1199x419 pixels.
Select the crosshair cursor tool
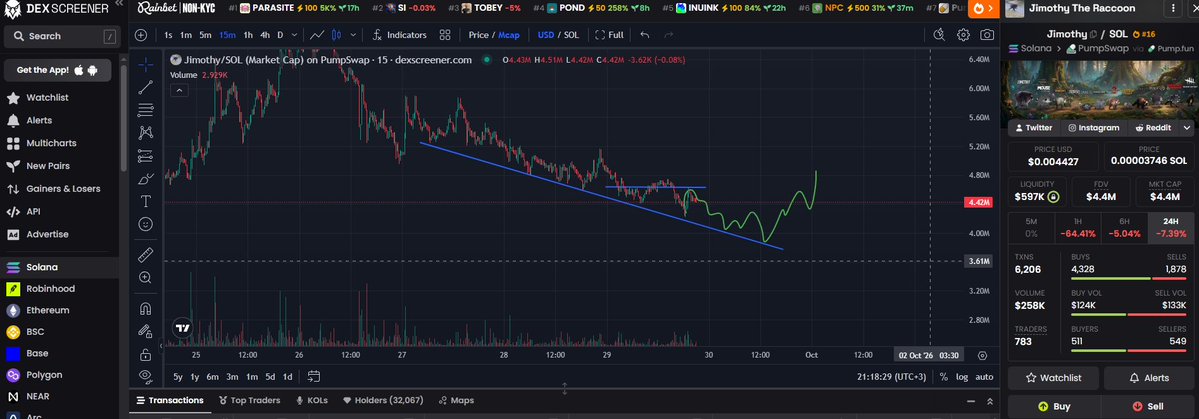145,64
